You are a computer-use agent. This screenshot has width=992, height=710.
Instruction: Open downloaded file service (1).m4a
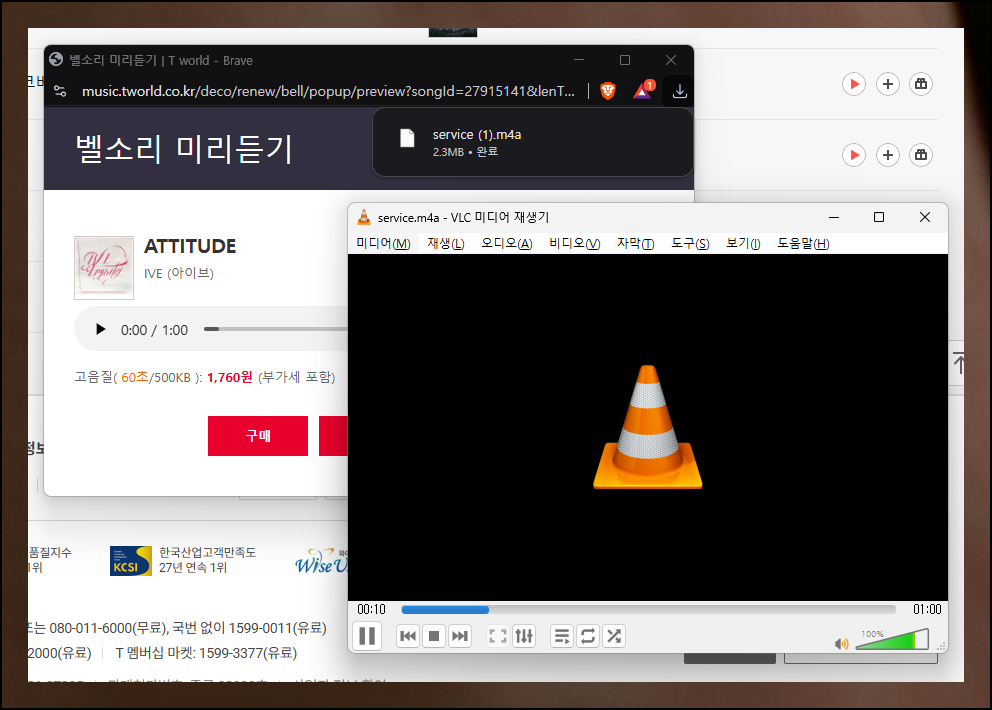tap(533, 142)
